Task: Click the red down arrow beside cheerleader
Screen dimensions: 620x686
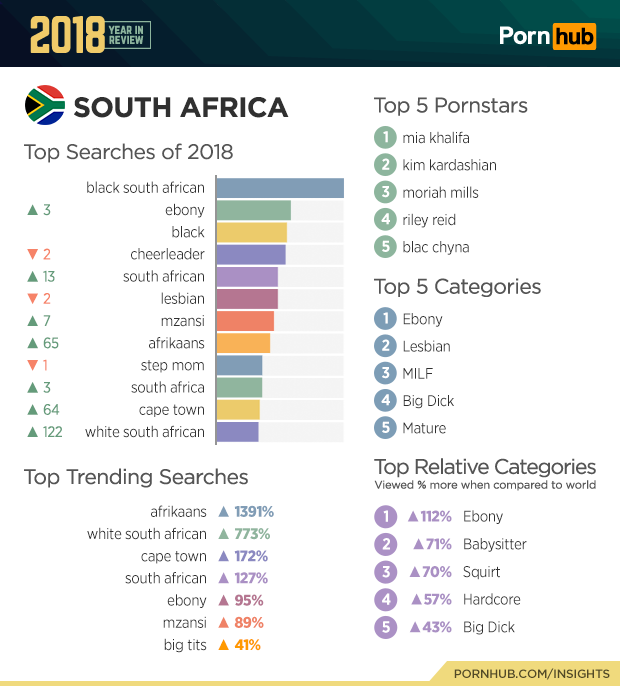Action: pyautogui.click(x=32, y=254)
